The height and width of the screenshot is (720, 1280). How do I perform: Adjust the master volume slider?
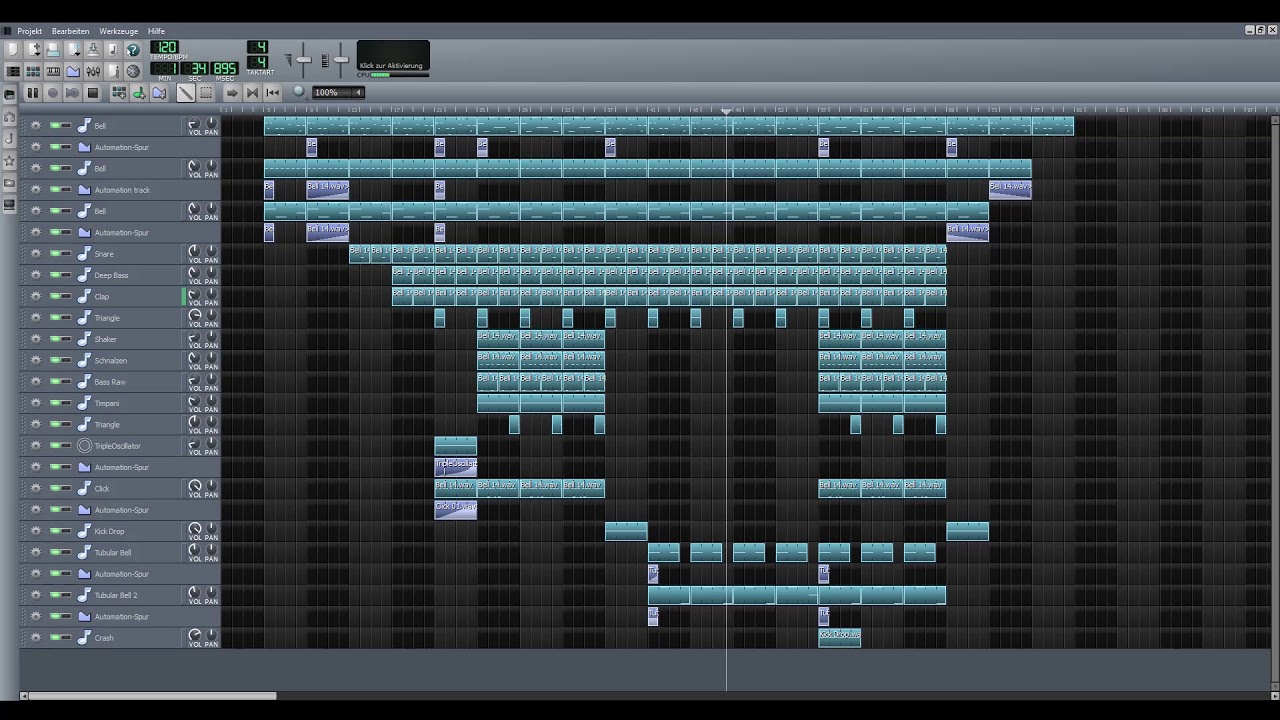(x=304, y=59)
